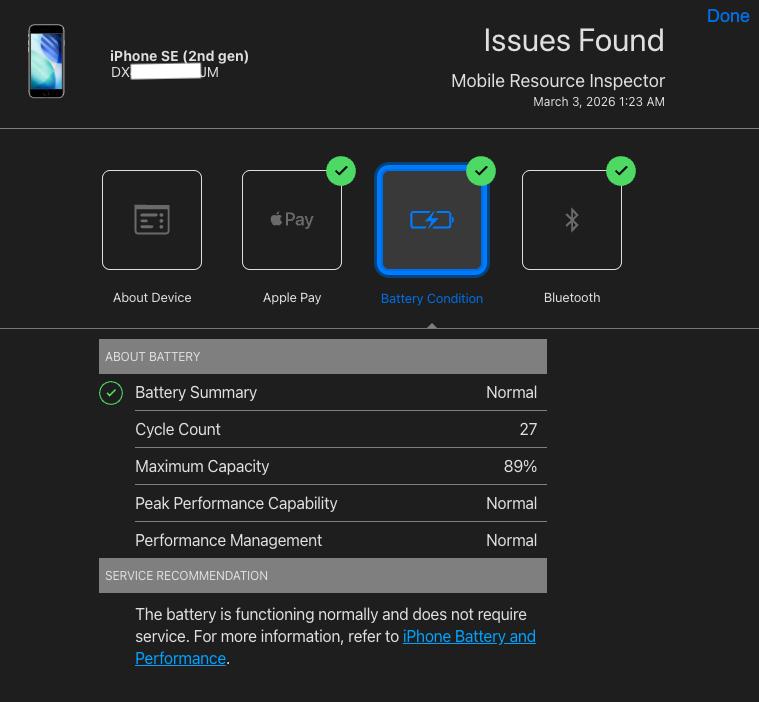Open the About Device tile icon
759x702 pixels.
(152, 220)
